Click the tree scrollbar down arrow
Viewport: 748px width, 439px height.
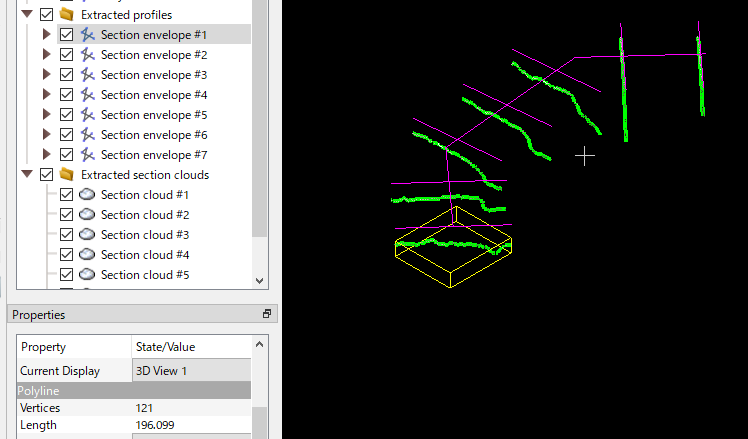pos(260,282)
